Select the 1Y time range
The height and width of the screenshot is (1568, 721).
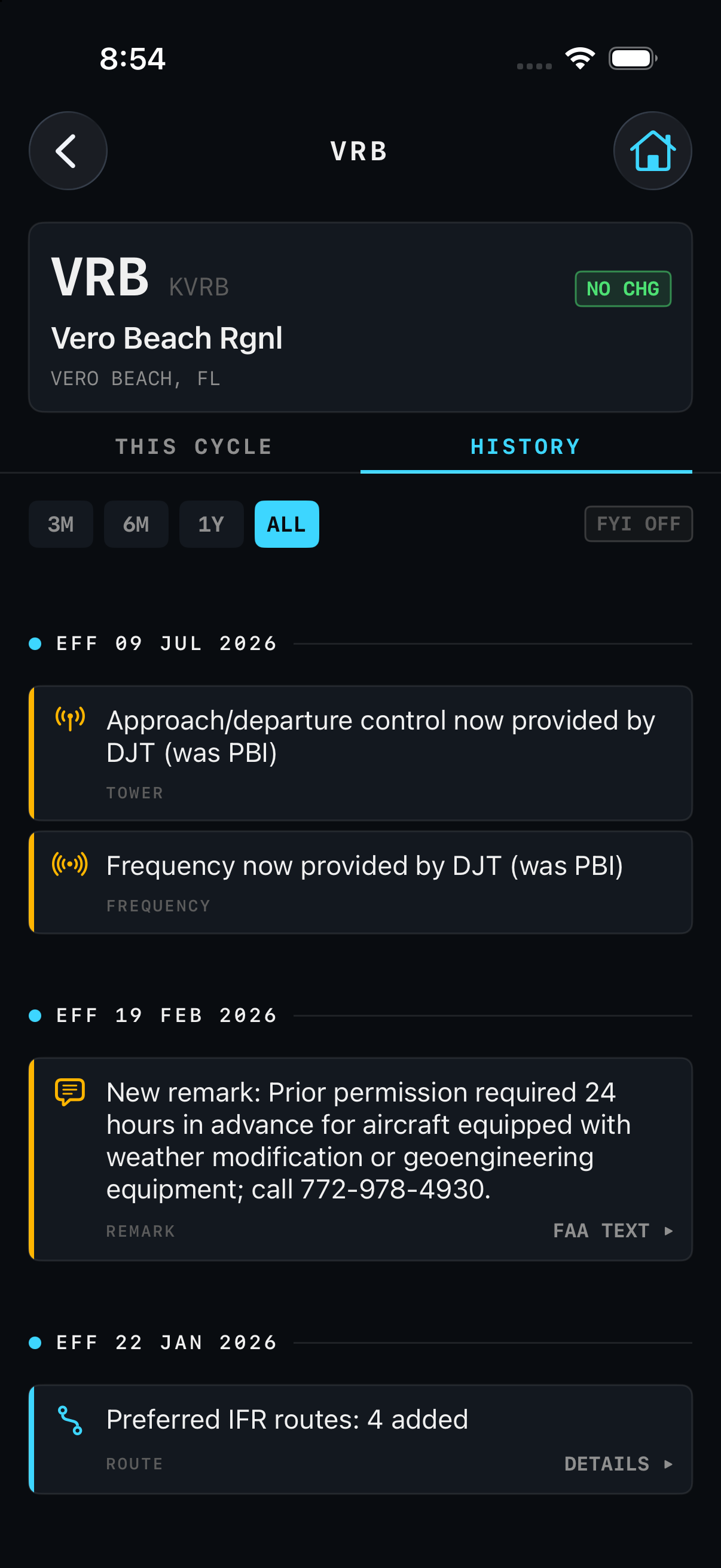211,524
